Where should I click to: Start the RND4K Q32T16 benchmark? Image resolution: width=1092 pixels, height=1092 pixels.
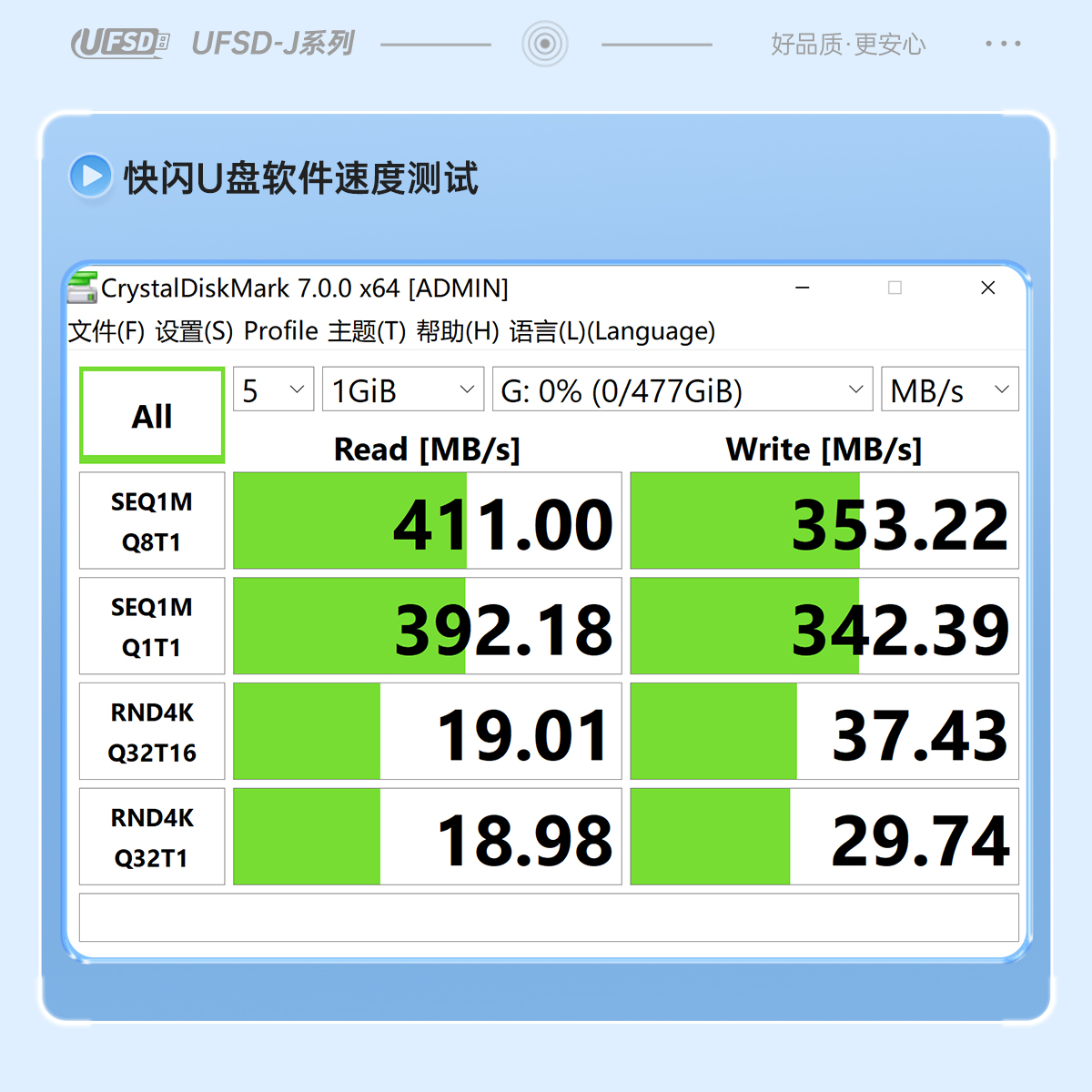click(152, 733)
